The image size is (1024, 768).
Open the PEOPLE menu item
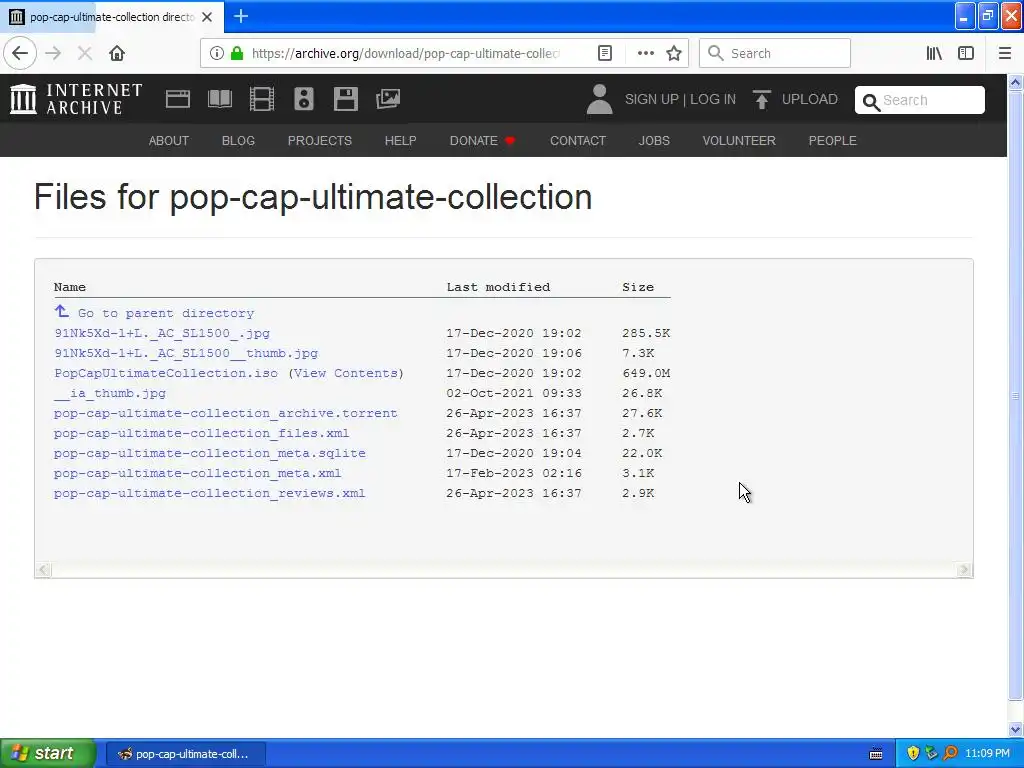click(832, 140)
